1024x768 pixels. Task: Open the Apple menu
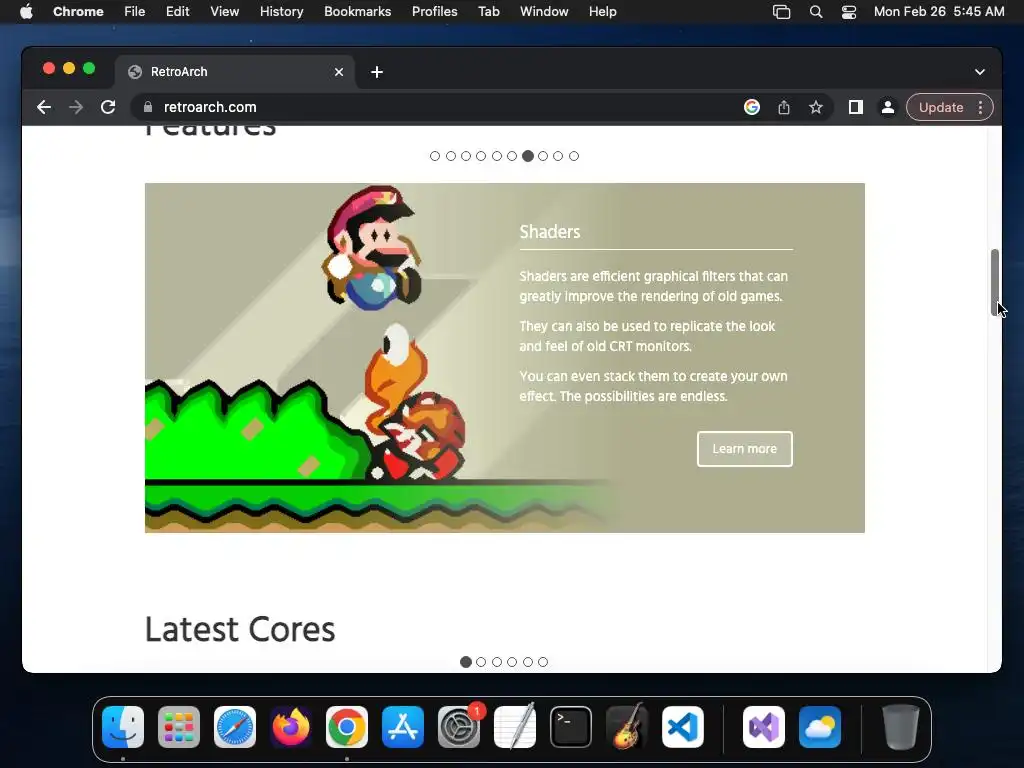point(26,12)
